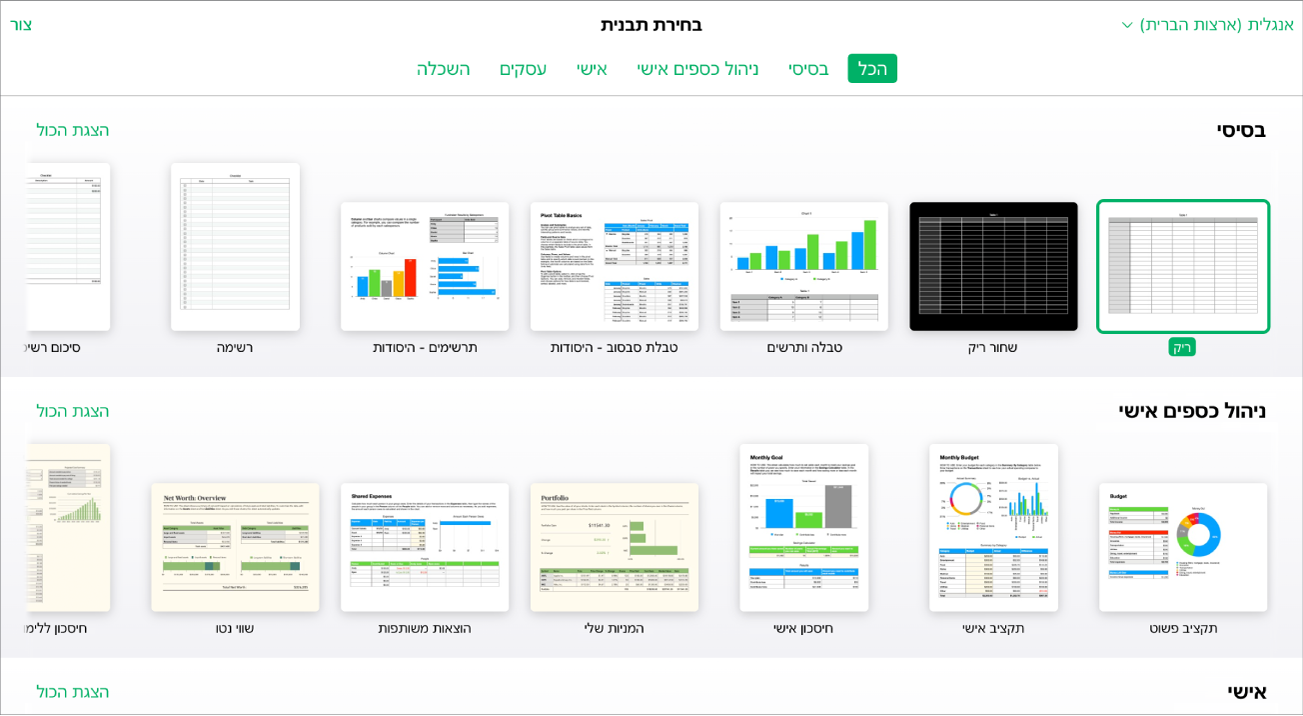The image size is (1303, 716).
Task: Go to the עסקים category tab
Action: tap(523, 69)
